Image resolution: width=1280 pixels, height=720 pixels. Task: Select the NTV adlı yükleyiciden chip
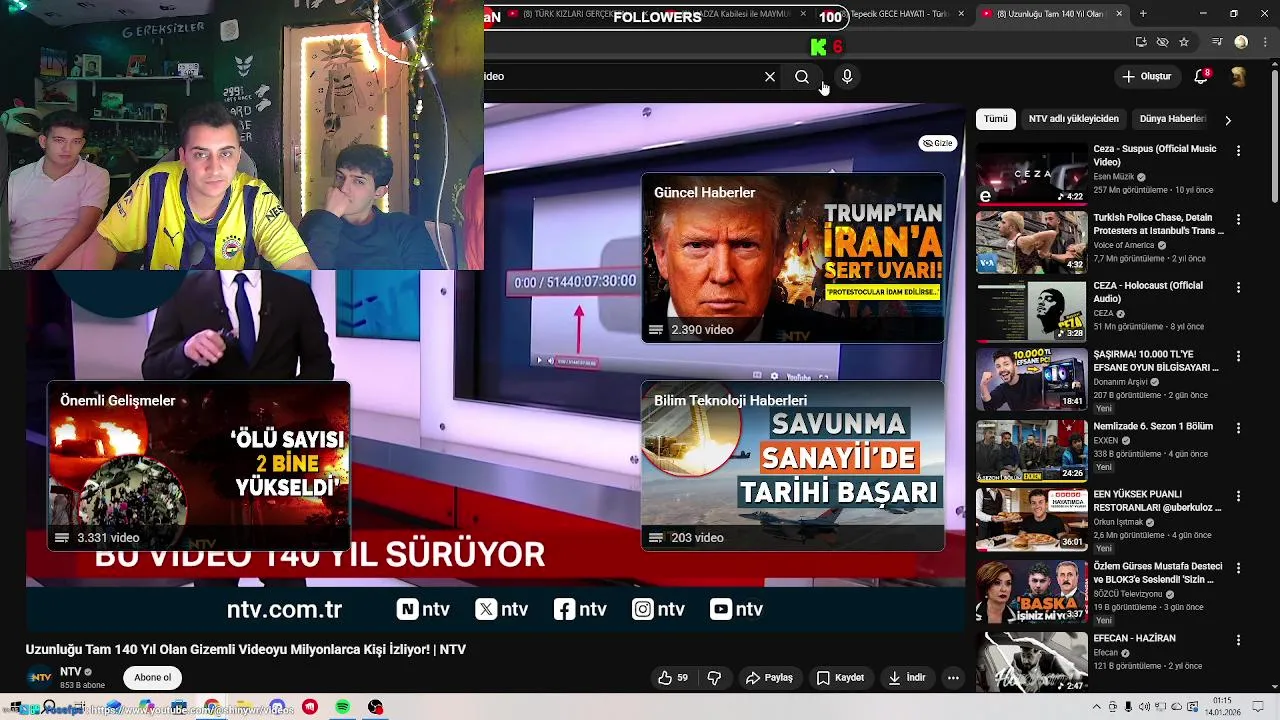pyautogui.click(x=1074, y=118)
